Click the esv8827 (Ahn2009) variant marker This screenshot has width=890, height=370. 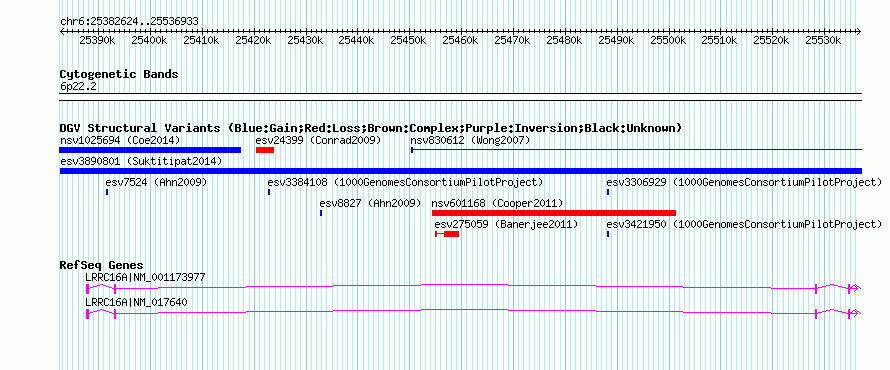[x=321, y=213]
